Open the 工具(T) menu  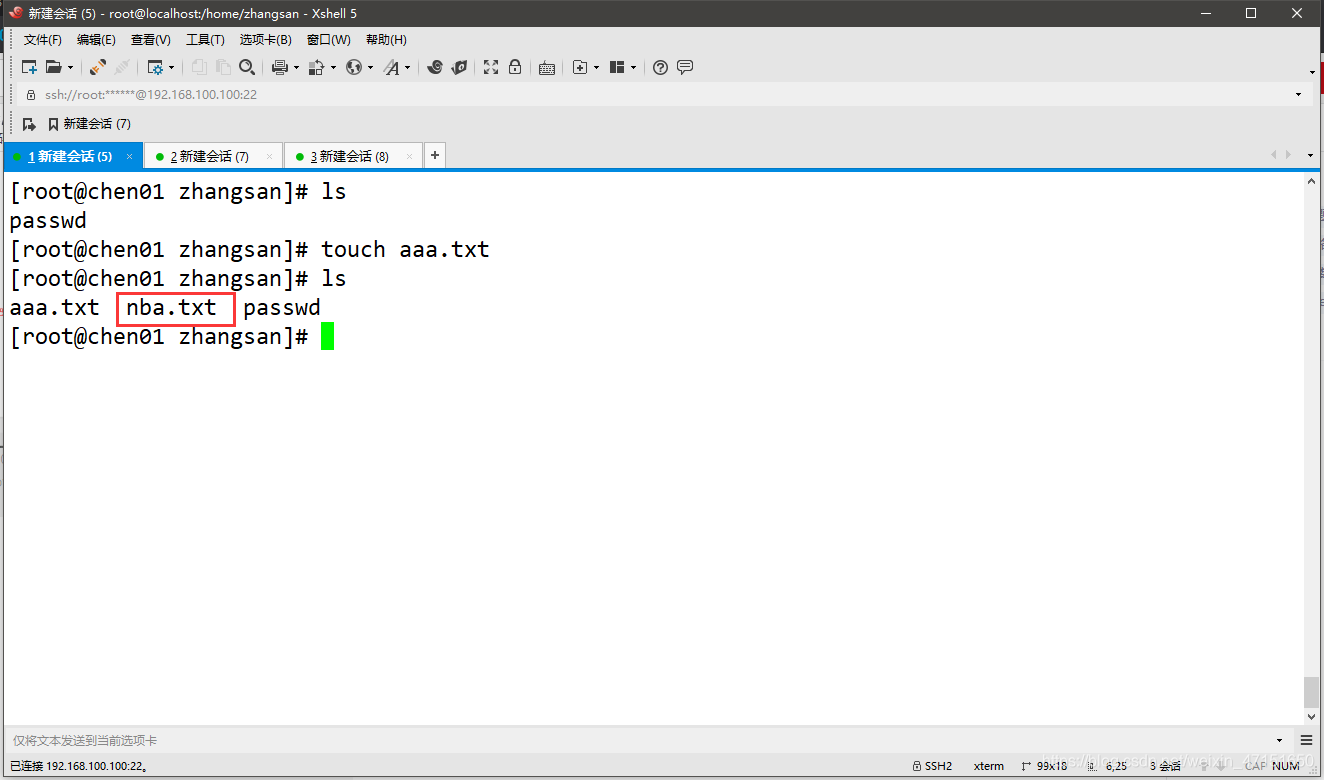(205, 40)
